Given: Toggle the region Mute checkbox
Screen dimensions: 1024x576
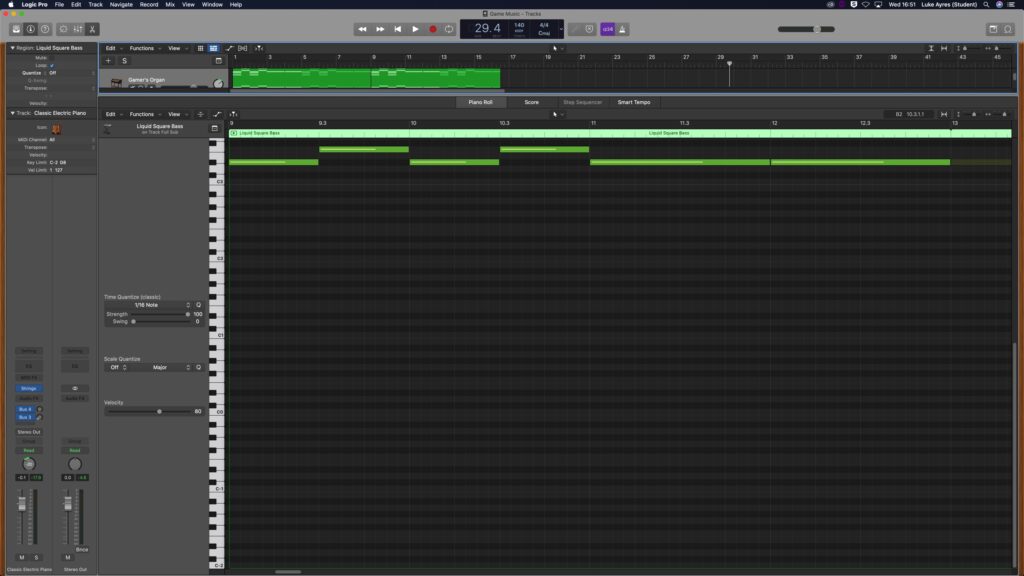Looking at the screenshot, I should click(52, 58).
